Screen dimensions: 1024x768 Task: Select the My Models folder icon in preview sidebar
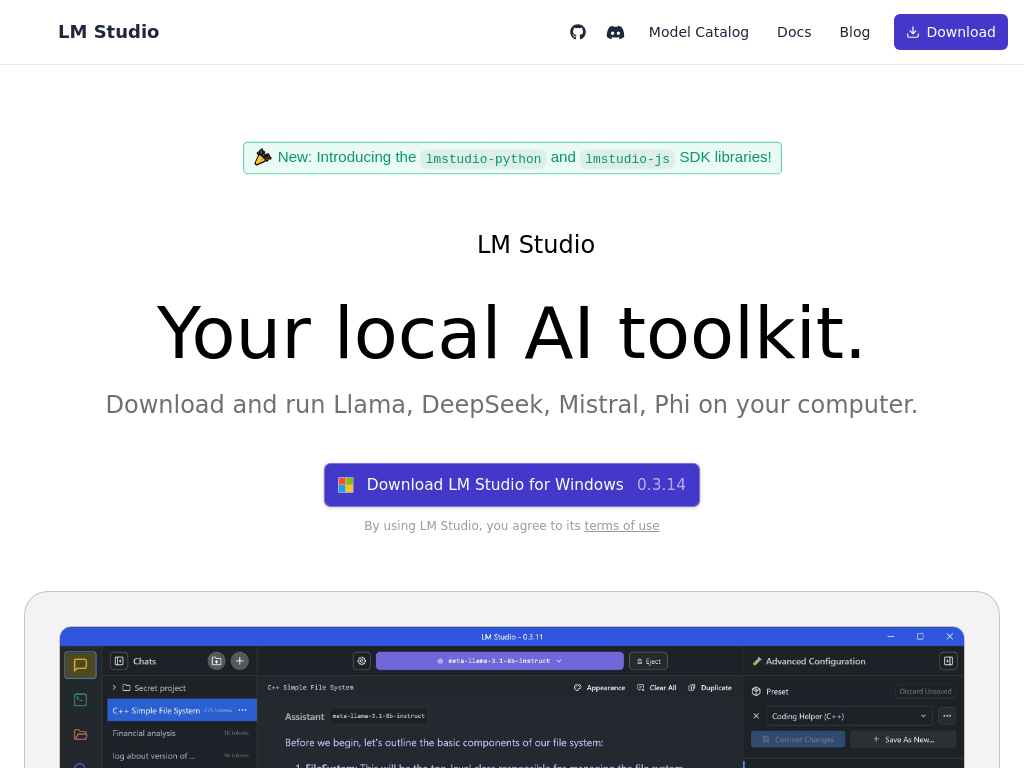pyautogui.click(x=80, y=735)
